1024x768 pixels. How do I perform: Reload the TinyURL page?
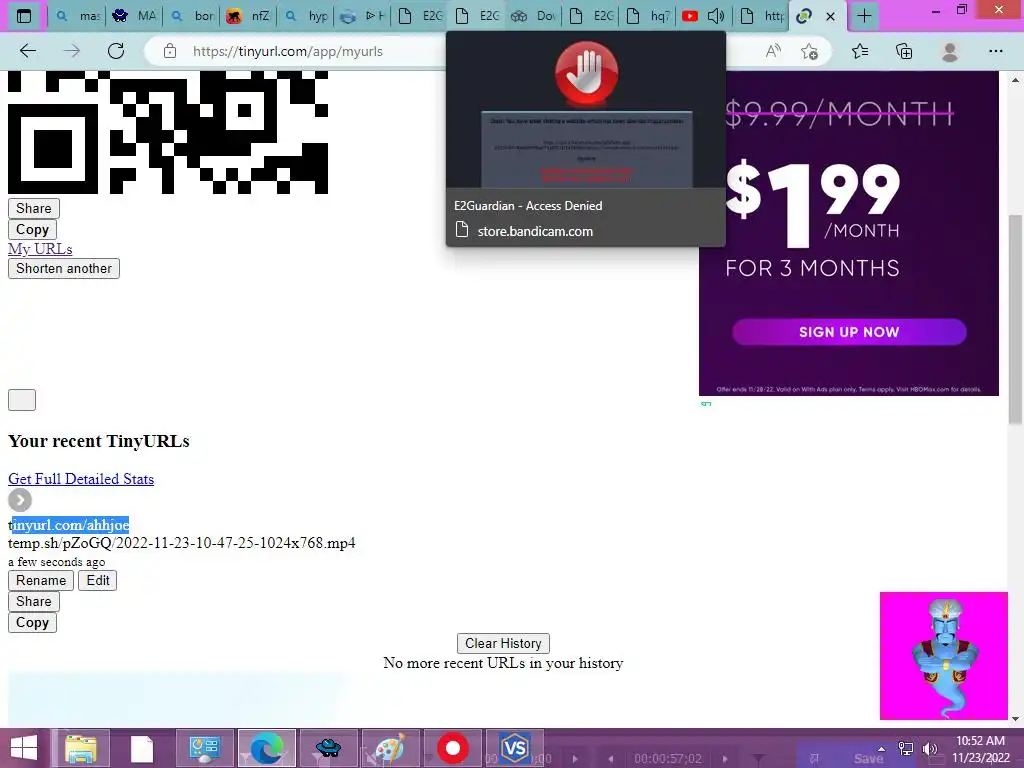[x=116, y=51]
